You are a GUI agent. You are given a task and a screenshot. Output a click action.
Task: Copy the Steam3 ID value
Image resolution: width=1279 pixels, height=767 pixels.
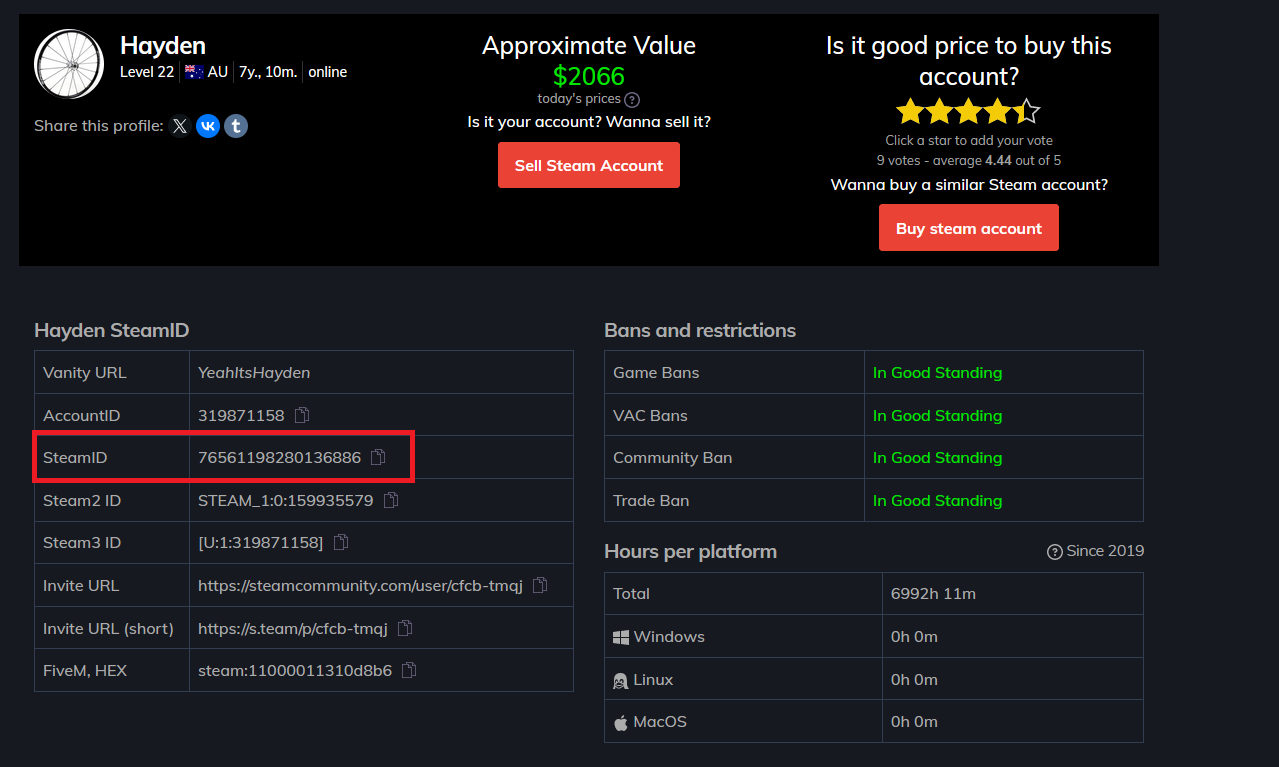(339, 542)
